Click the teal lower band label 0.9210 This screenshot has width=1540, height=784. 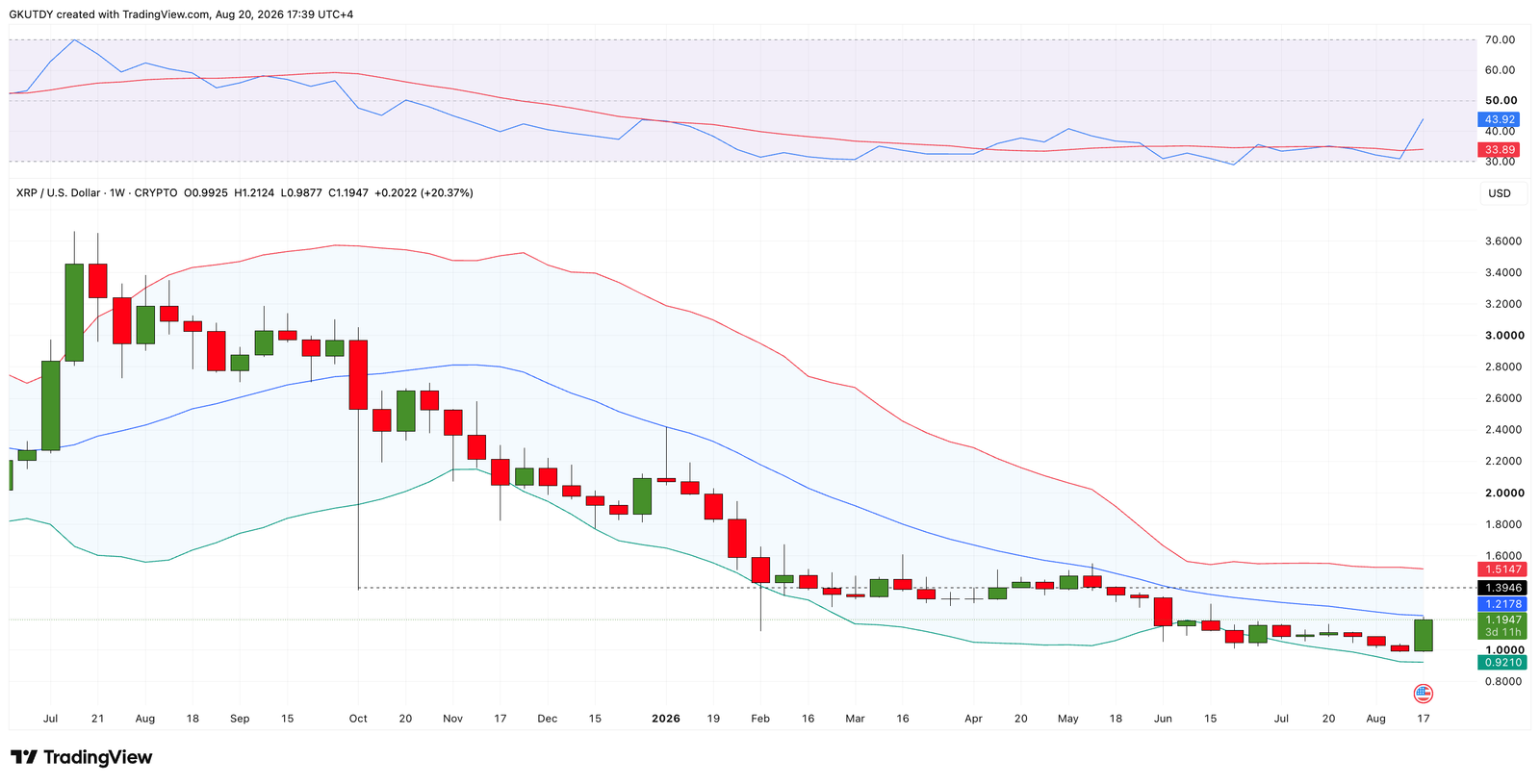click(1503, 663)
